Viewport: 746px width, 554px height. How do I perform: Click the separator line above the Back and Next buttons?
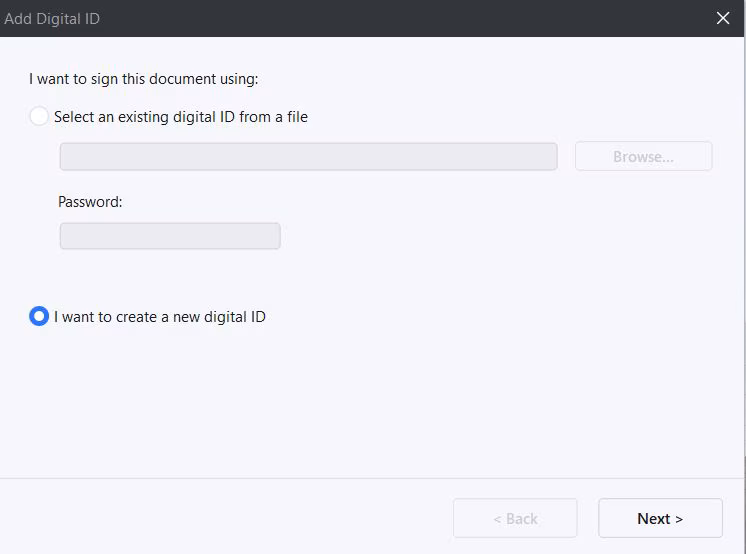pos(373,478)
